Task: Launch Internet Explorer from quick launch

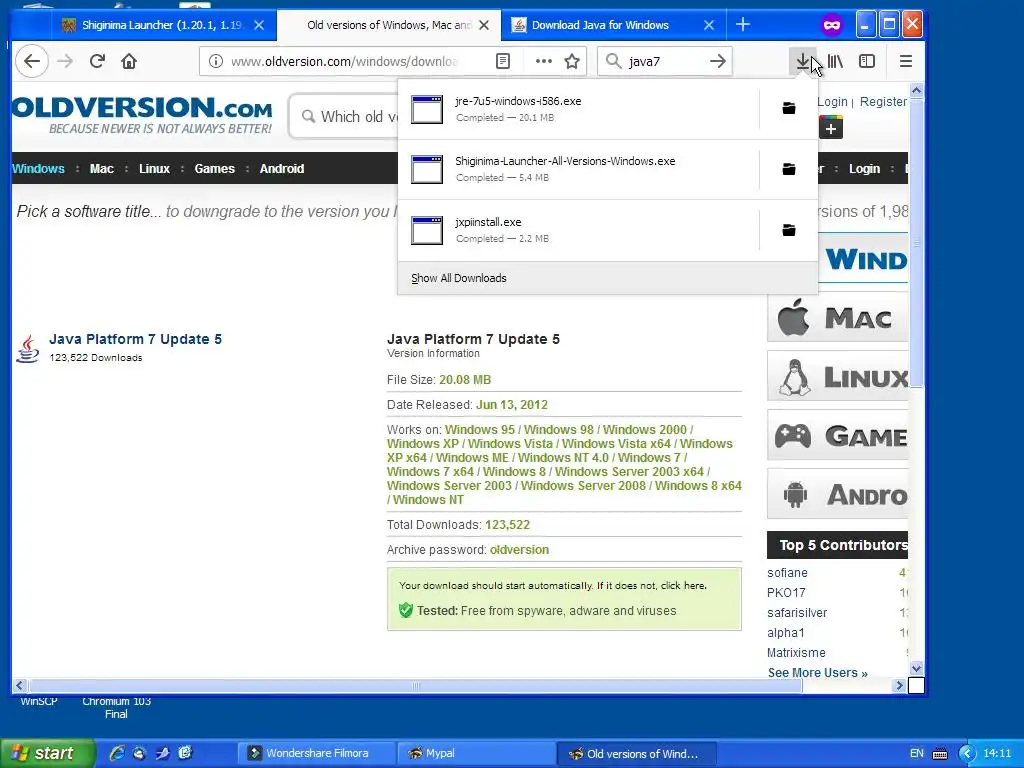Action: (116, 753)
